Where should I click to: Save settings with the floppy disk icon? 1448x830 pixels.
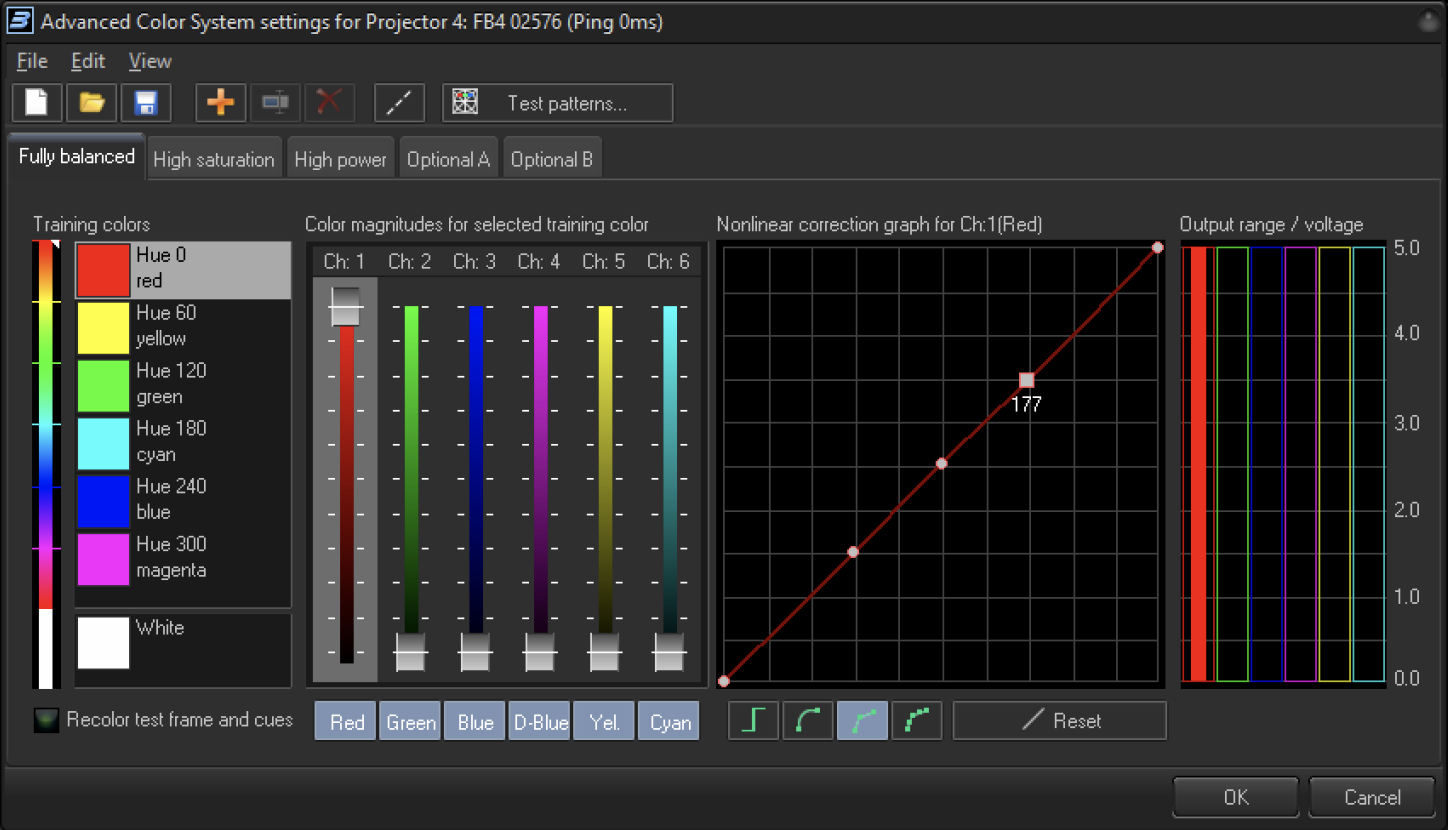[146, 103]
